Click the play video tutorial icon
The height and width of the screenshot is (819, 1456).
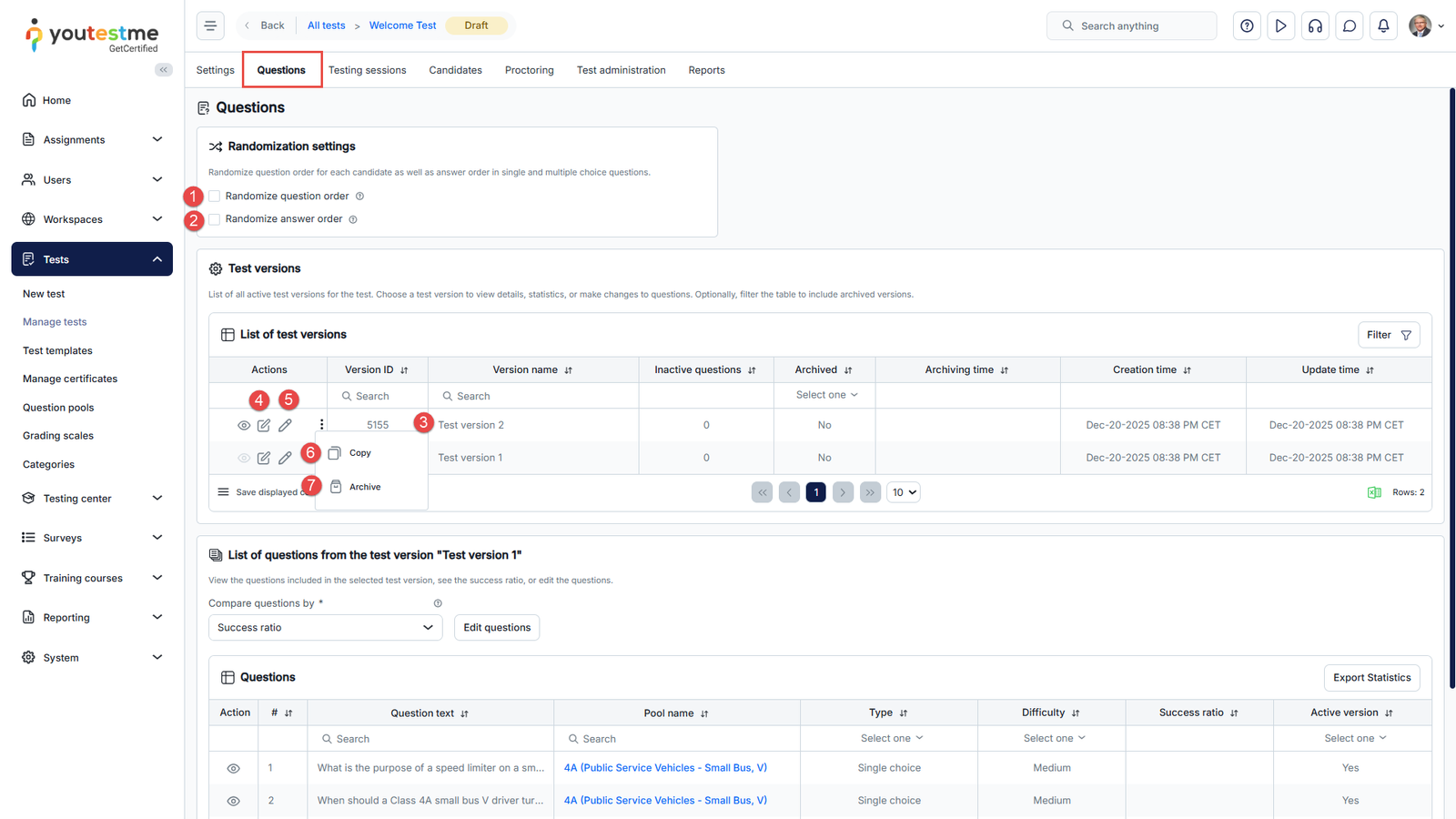(x=1280, y=25)
